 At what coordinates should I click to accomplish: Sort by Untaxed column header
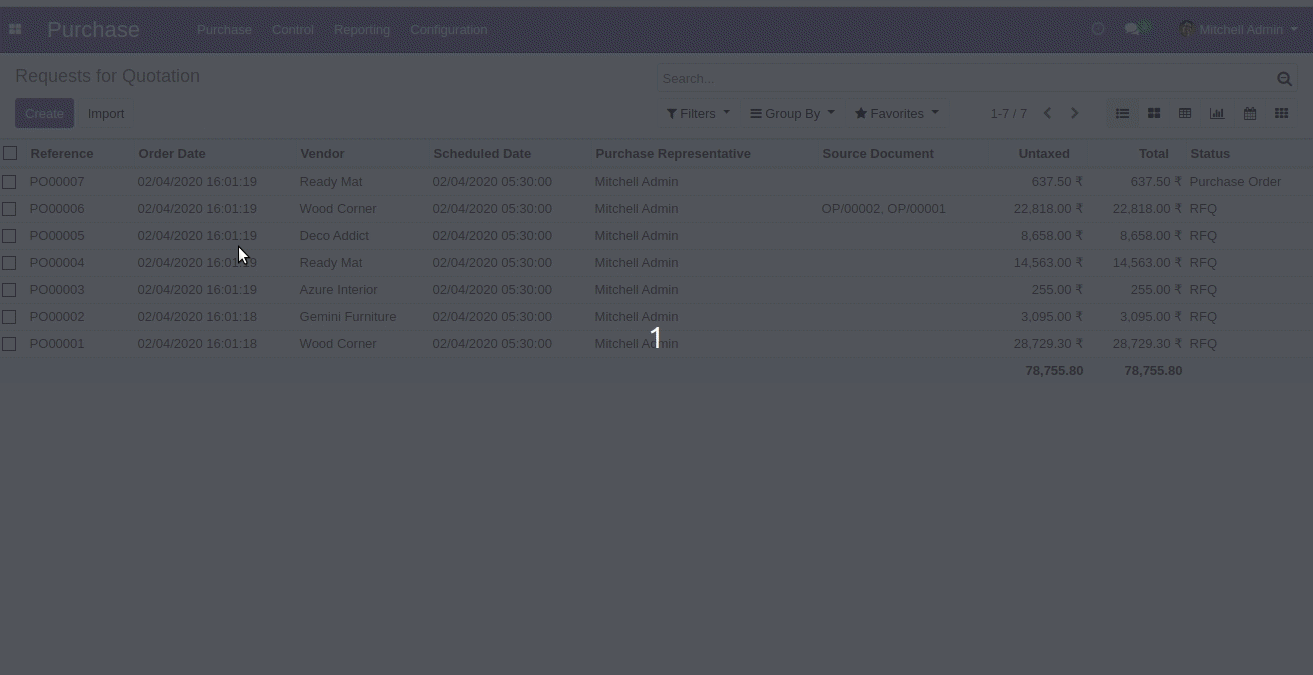pos(1044,154)
